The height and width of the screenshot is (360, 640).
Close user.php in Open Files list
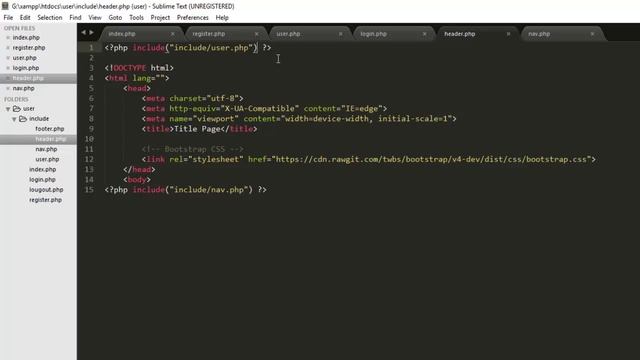pyautogui.click(x=8, y=58)
